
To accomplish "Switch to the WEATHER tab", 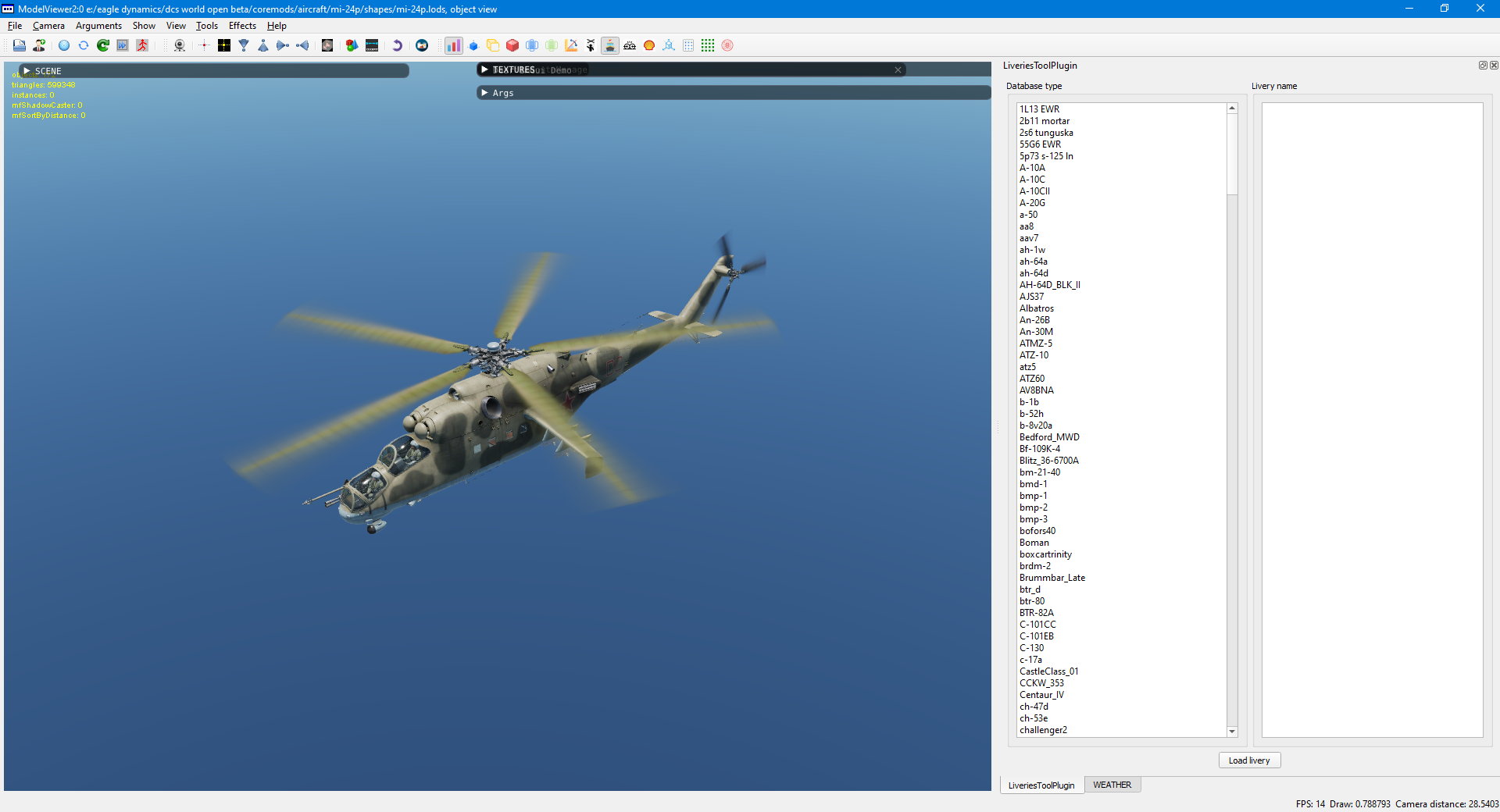I will click(1112, 785).
